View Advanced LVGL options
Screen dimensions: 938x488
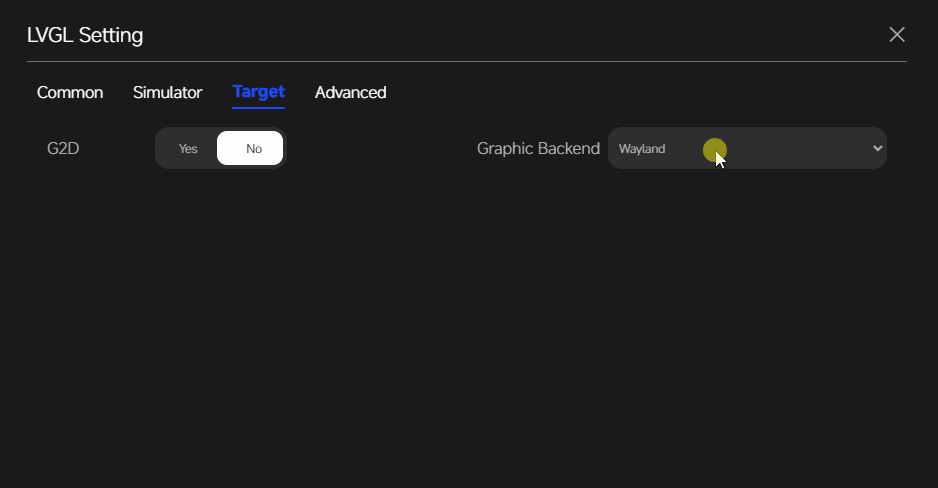(351, 92)
